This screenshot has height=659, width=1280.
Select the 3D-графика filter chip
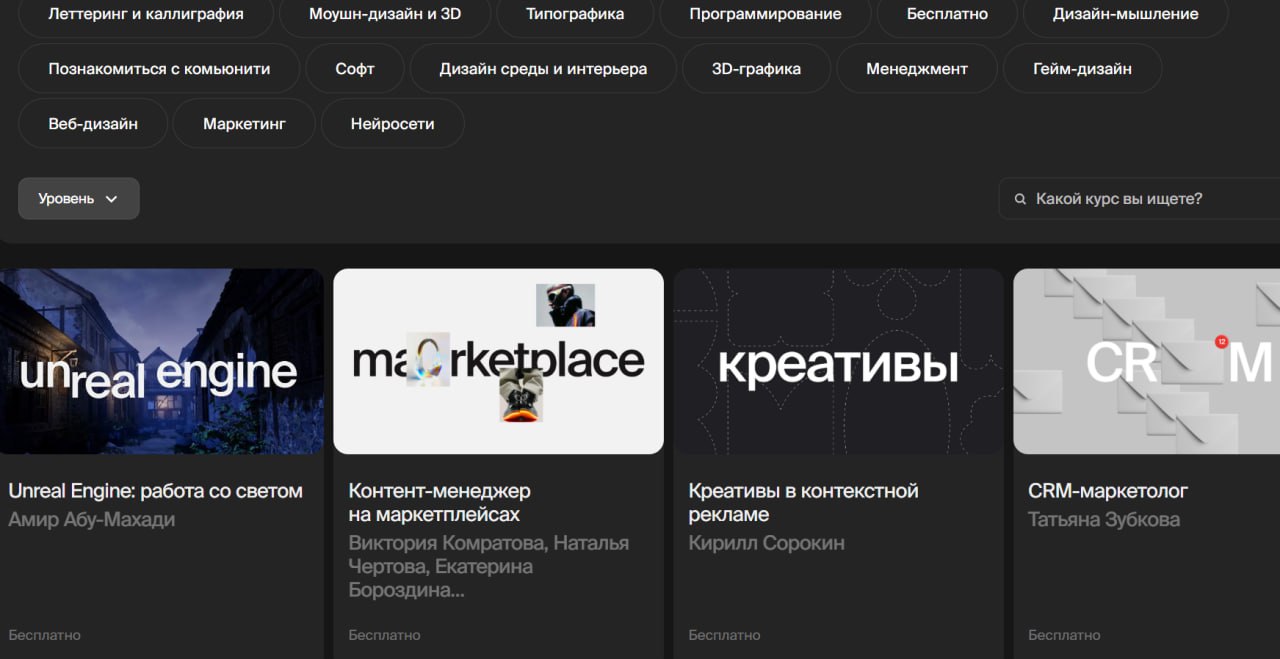point(756,69)
